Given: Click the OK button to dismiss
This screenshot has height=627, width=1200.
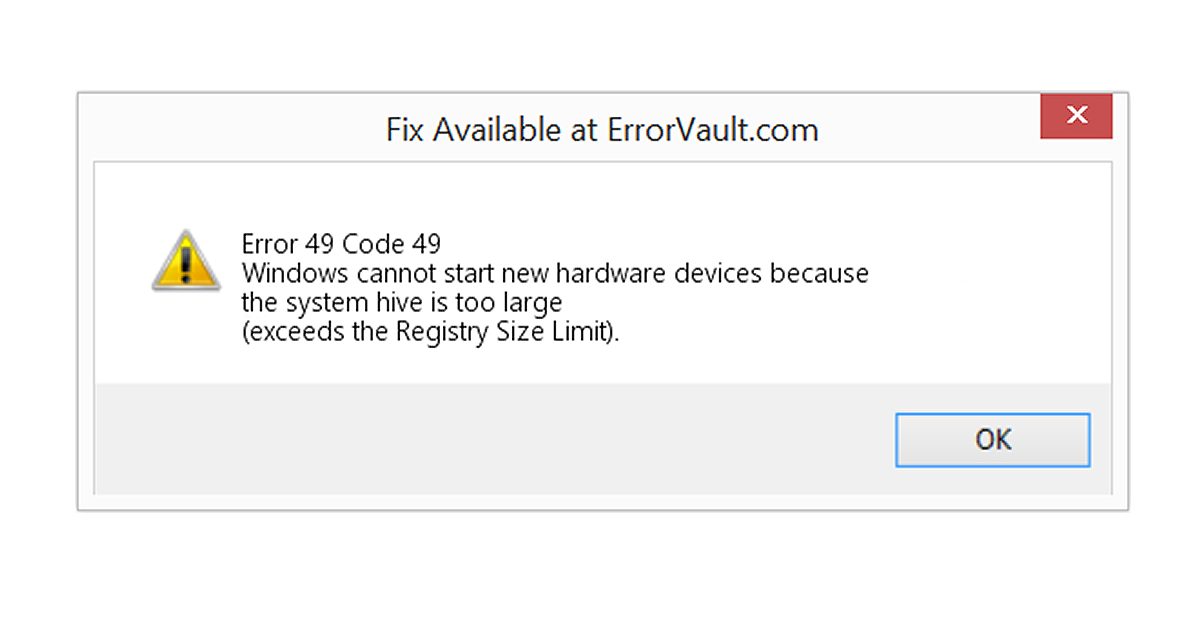Looking at the screenshot, I should tap(992, 439).
